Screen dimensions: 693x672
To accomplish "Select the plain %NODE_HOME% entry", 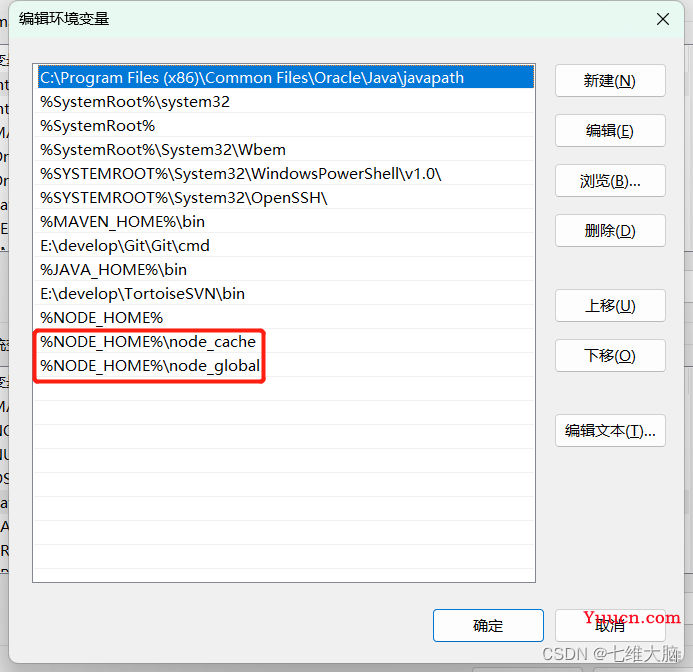I will (284, 317).
